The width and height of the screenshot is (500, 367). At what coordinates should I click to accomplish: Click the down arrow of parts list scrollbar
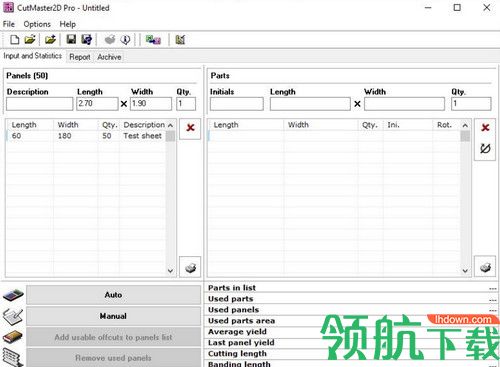465,271
